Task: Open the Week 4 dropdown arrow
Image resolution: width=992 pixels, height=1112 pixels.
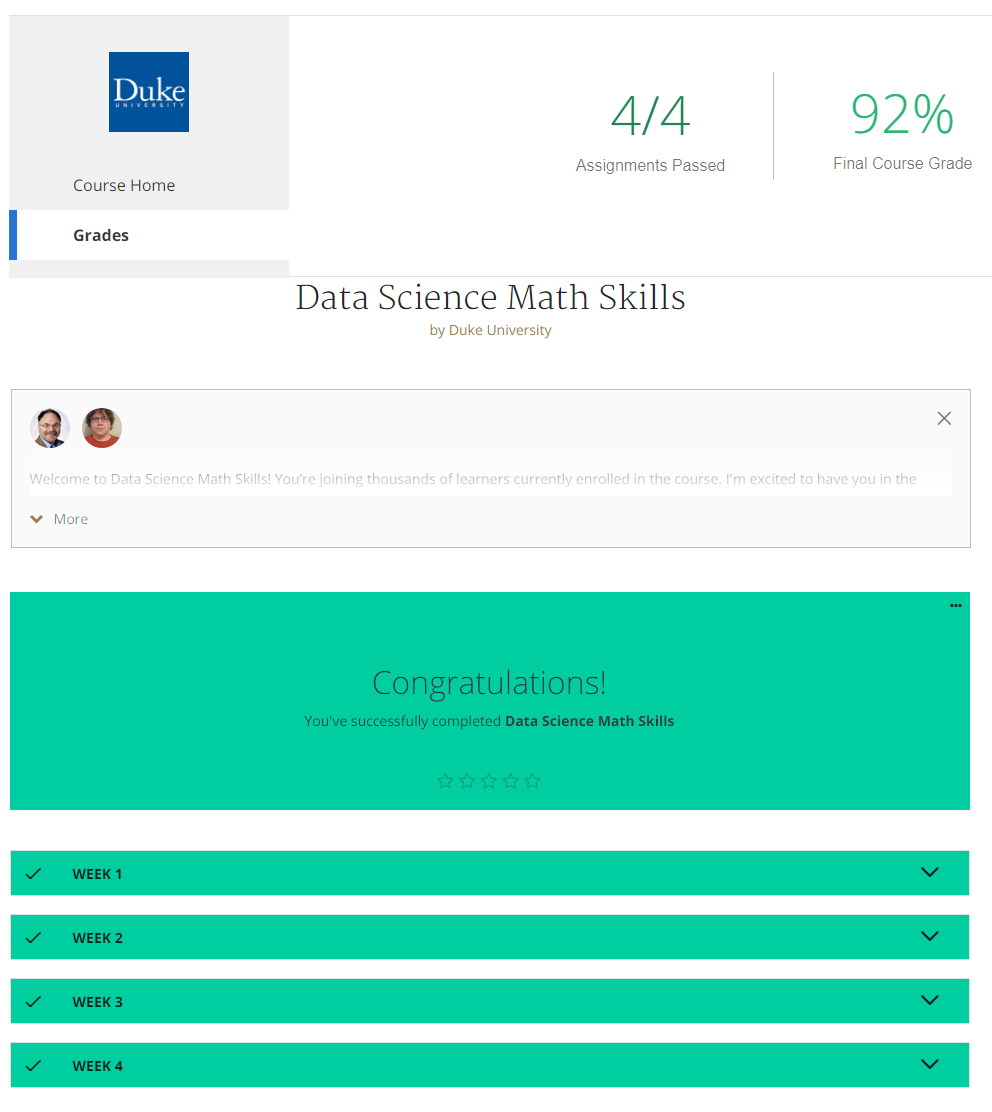Action: pyautogui.click(x=930, y=1064)
